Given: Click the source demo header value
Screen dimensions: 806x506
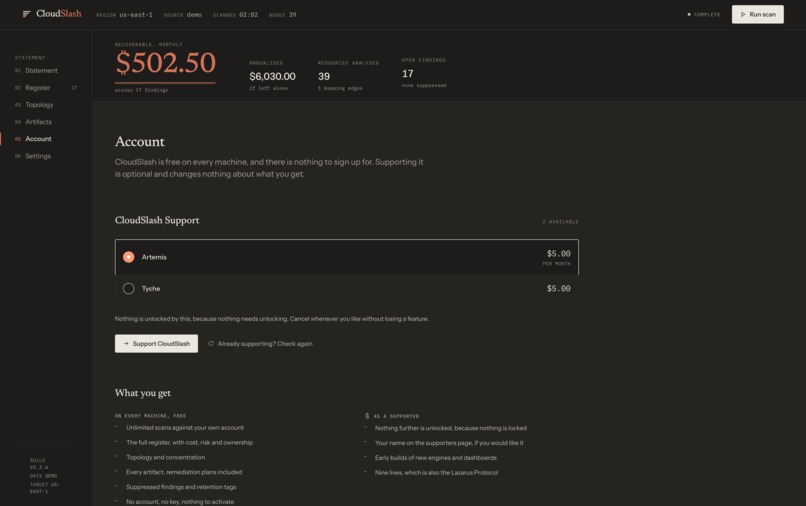Looking at the screenshot, I should point(194,15).
